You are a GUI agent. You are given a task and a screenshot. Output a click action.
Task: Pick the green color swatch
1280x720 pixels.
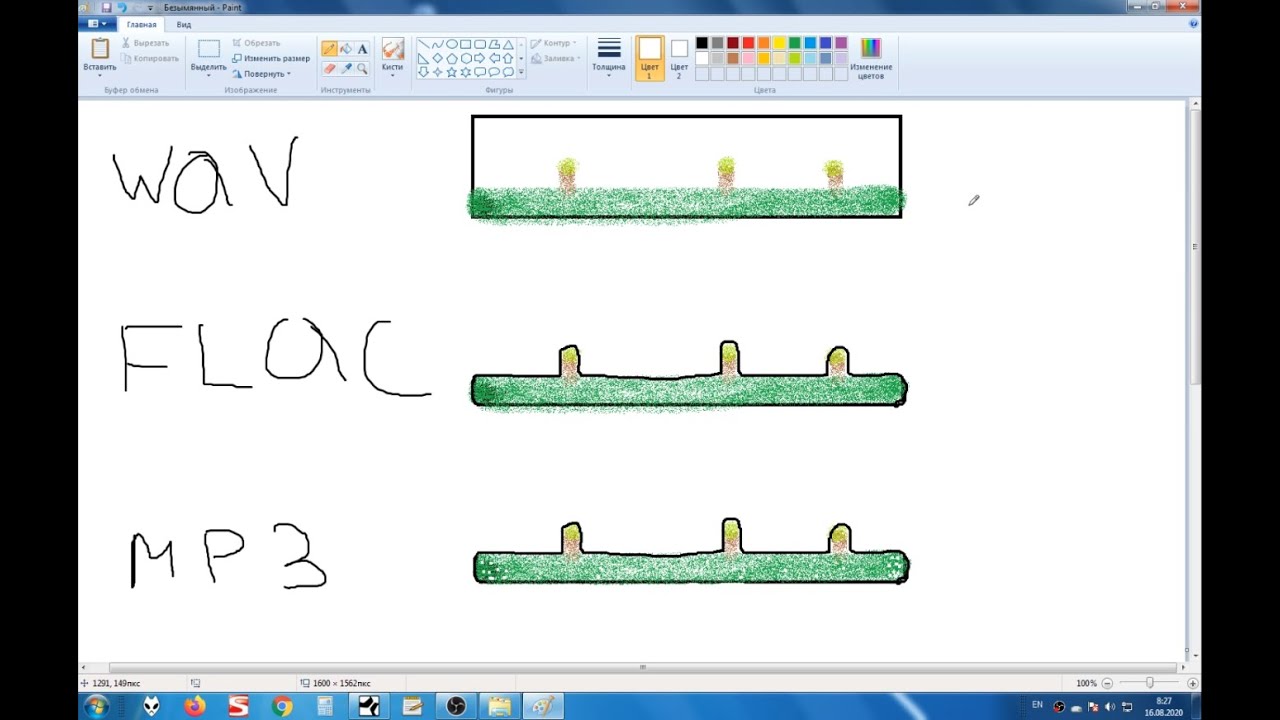(794, 43)
